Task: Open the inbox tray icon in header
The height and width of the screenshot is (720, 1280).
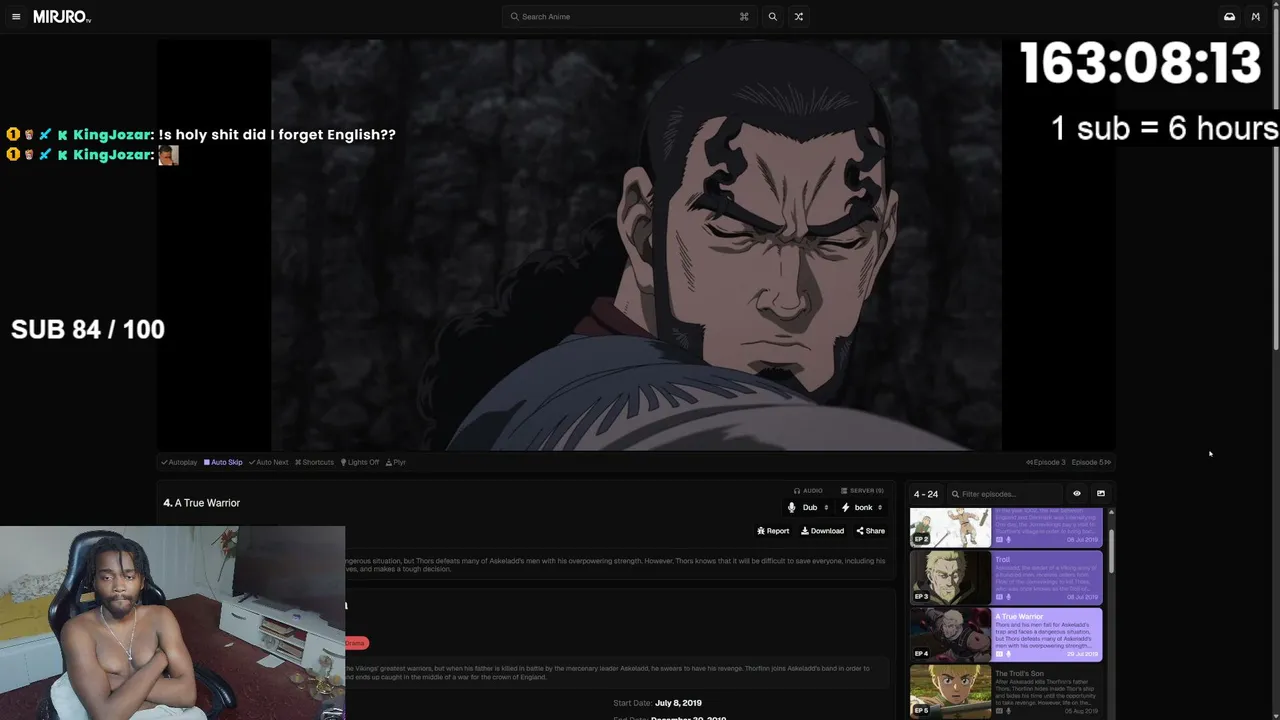Action: (1229, 17)
